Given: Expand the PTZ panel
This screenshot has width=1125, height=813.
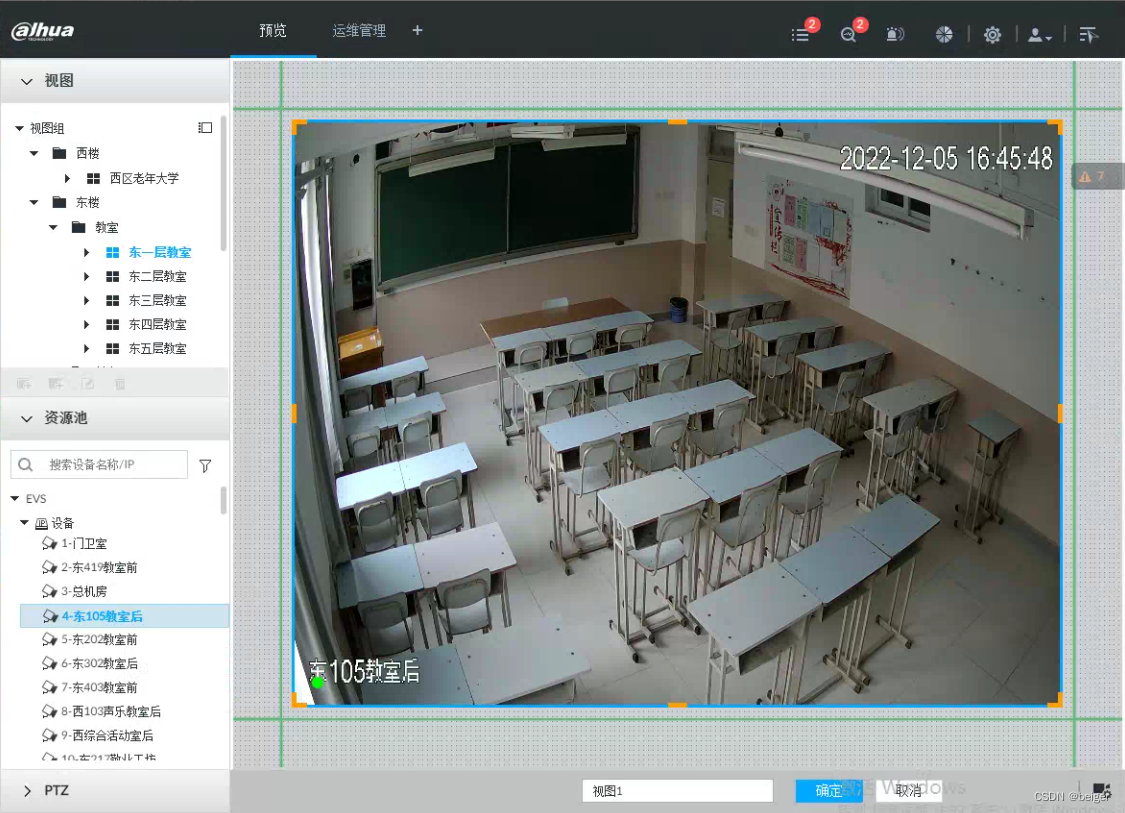Looking at the screenshot, I should tap(27, 791).
